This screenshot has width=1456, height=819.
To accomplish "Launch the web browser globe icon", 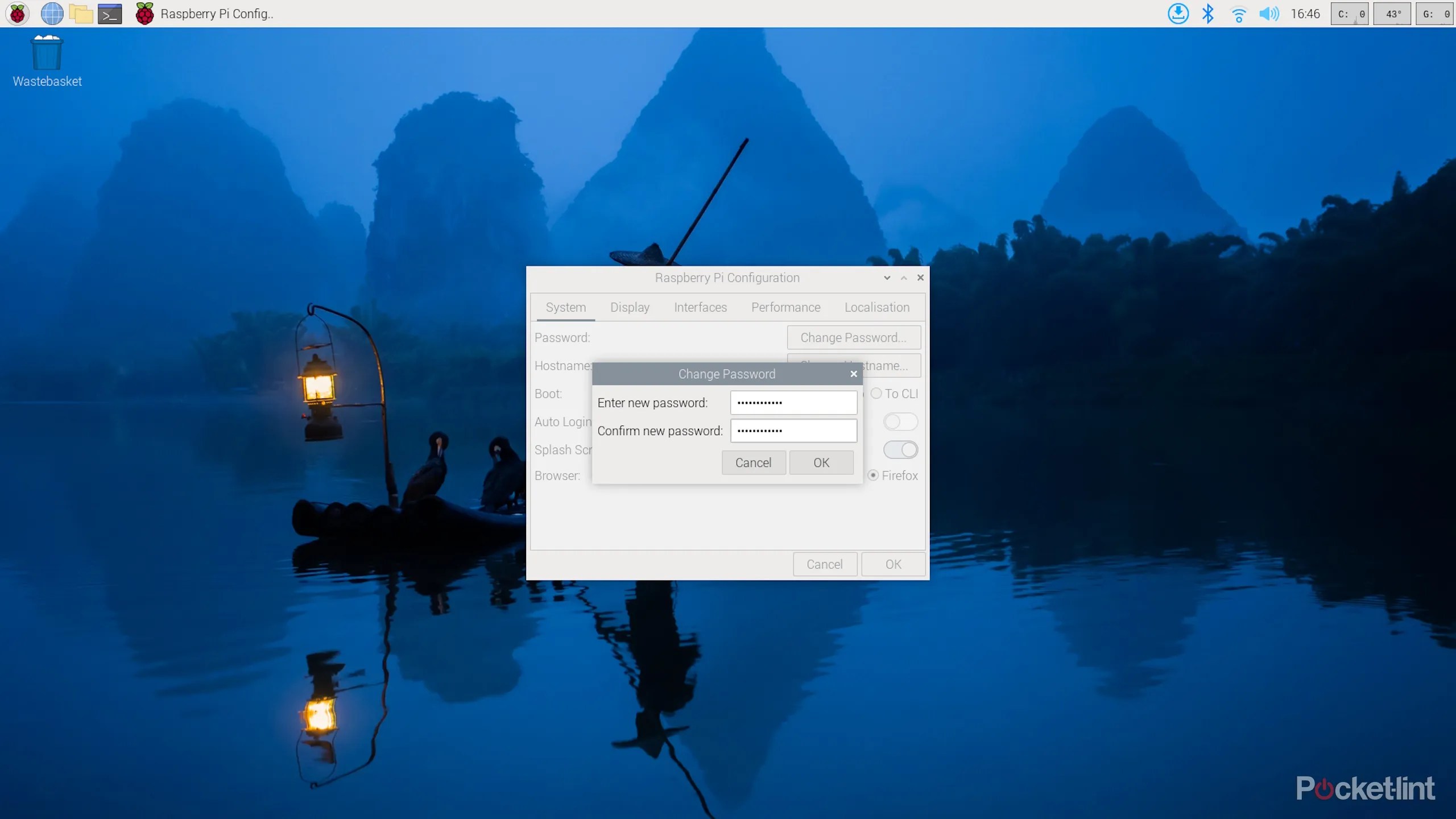I will pos(52,14).
